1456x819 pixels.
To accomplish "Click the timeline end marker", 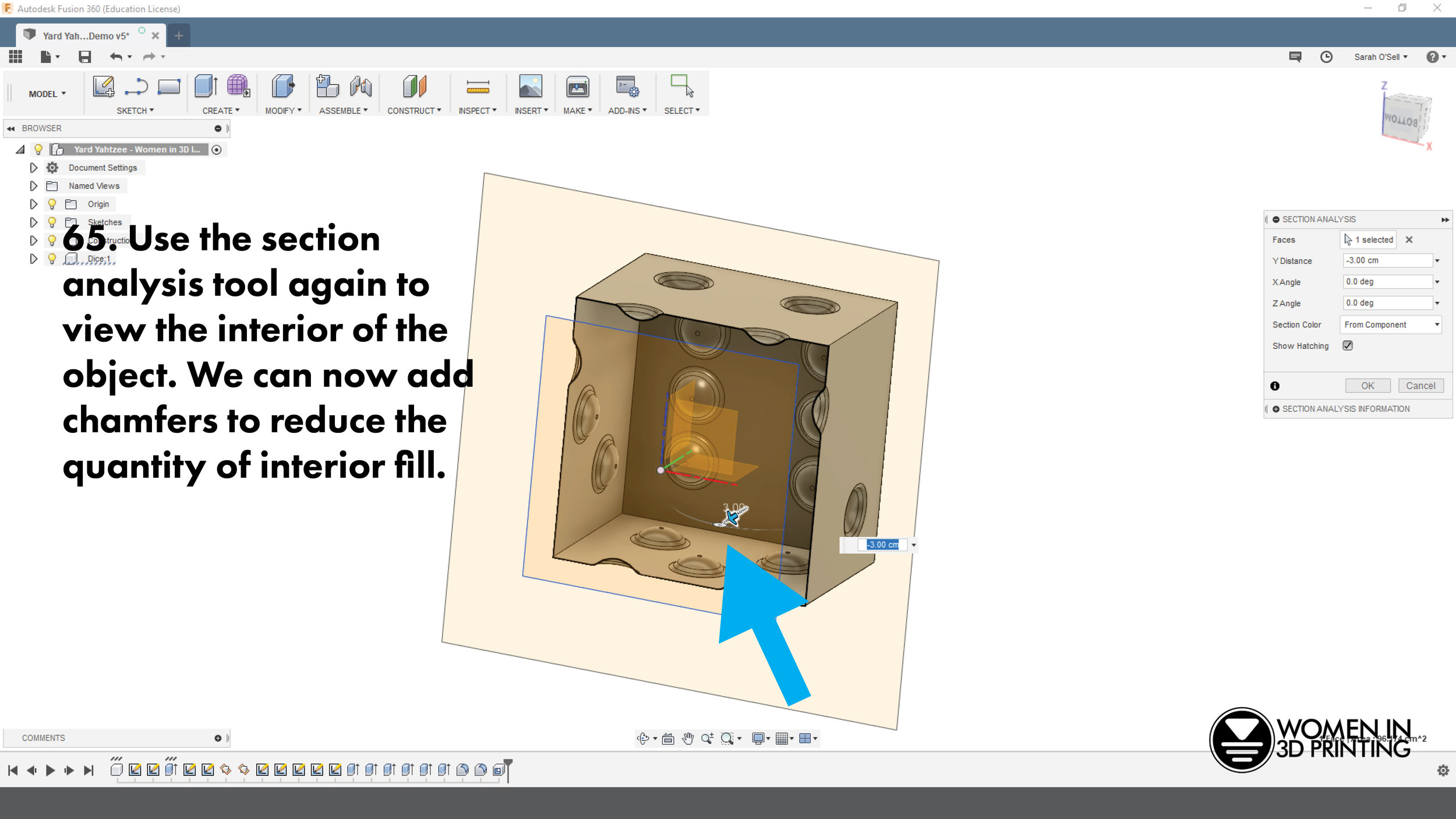I will point(508,770).
